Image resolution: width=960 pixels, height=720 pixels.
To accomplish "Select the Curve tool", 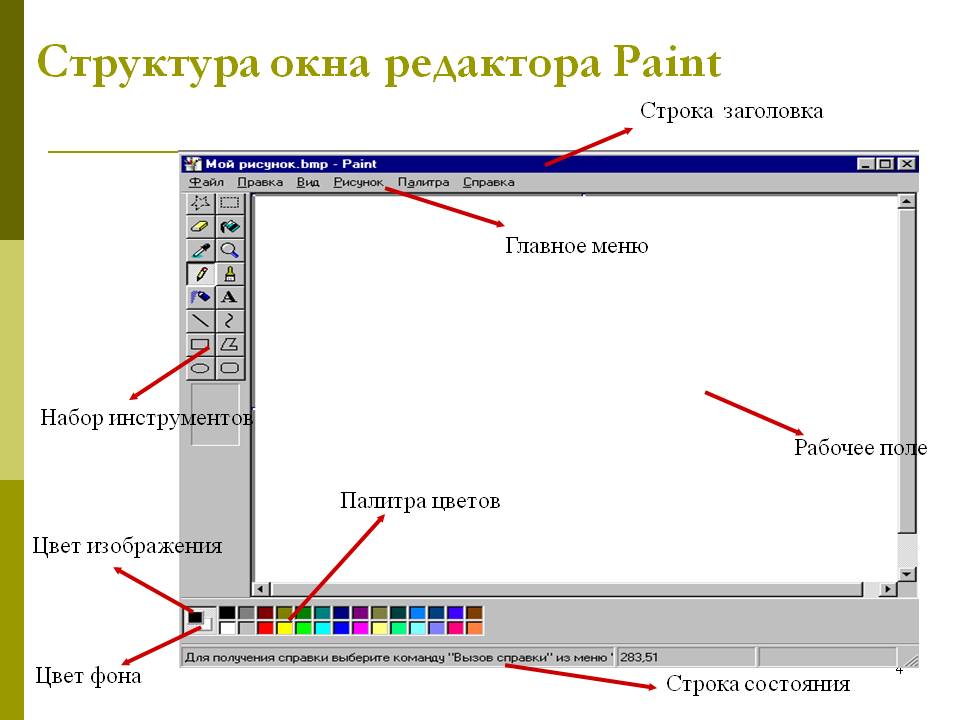I will (x=229, y=320).
